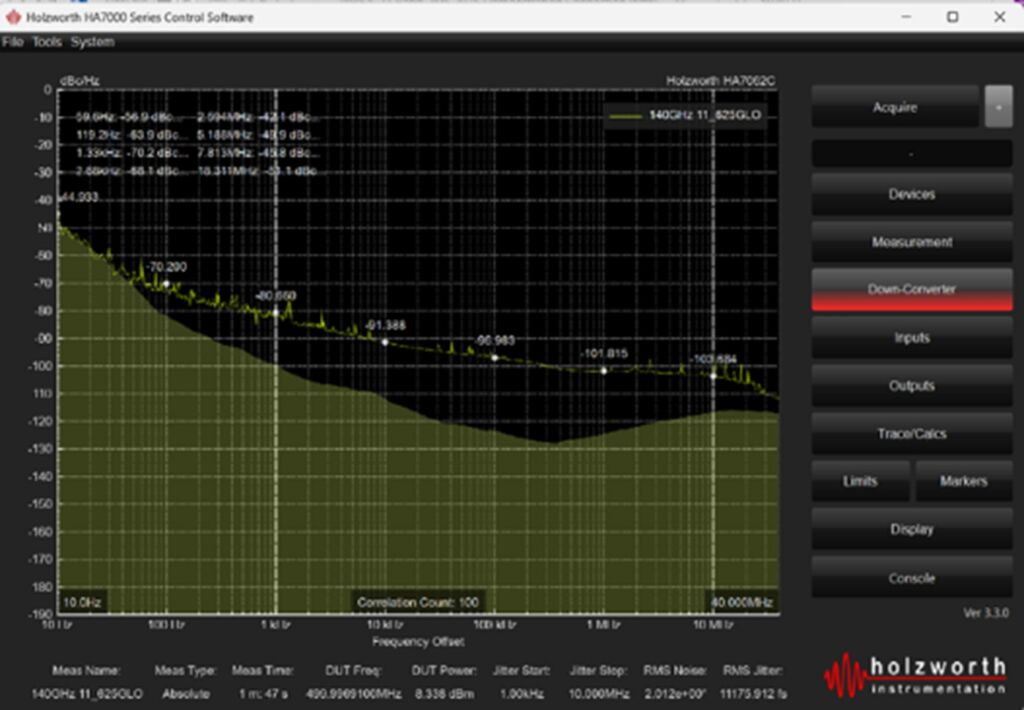Click the Holzworth app icon in title bar

[x=13, y=17]
